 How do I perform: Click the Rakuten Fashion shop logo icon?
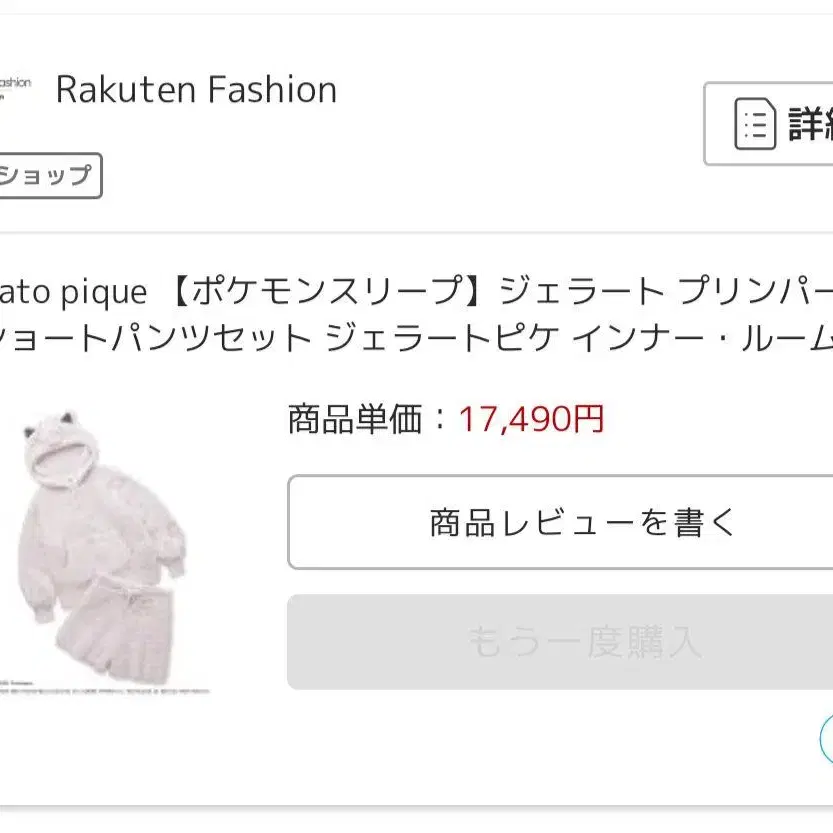point(14,88)
